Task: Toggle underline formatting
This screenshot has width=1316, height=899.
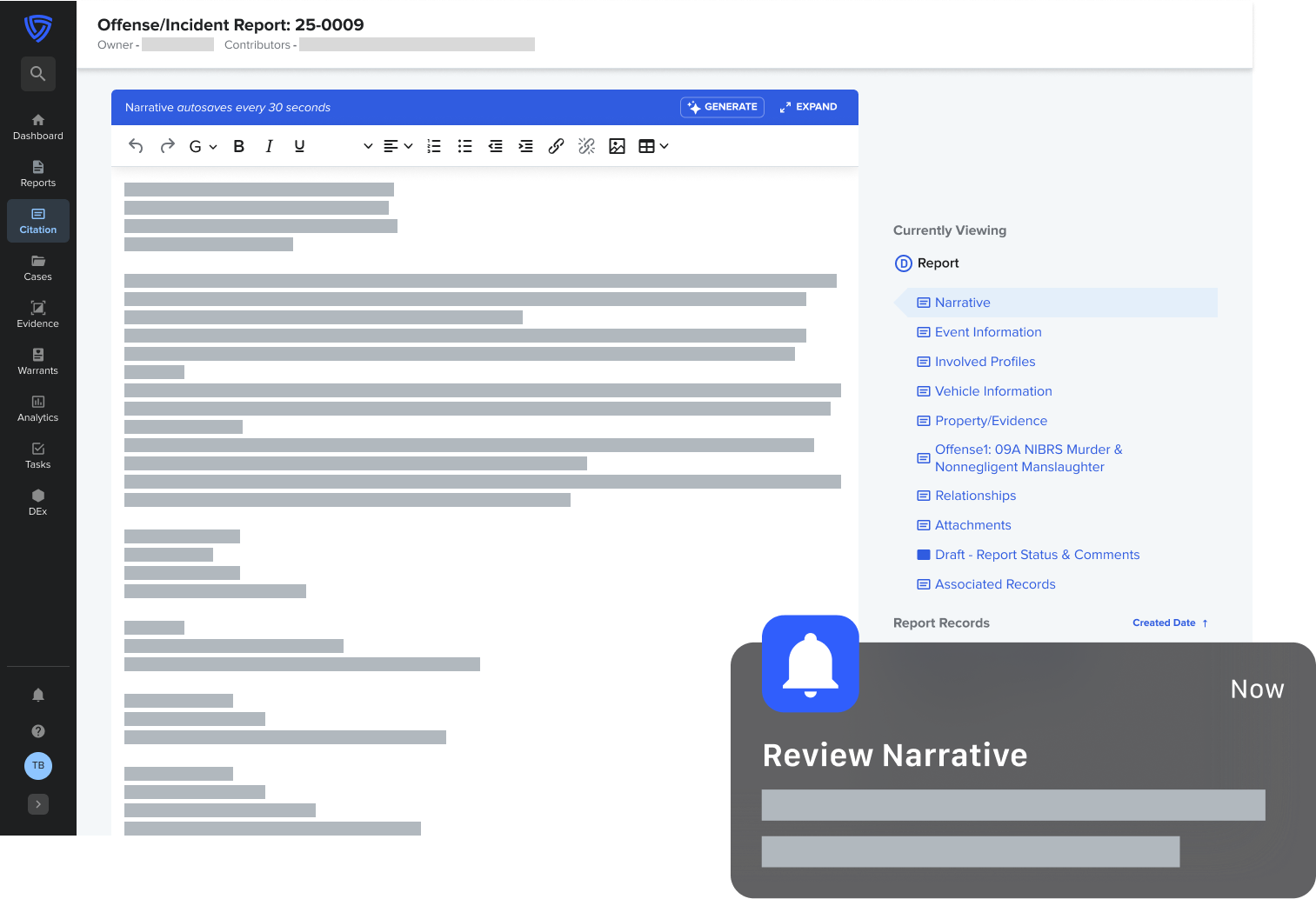Action: 299,146
